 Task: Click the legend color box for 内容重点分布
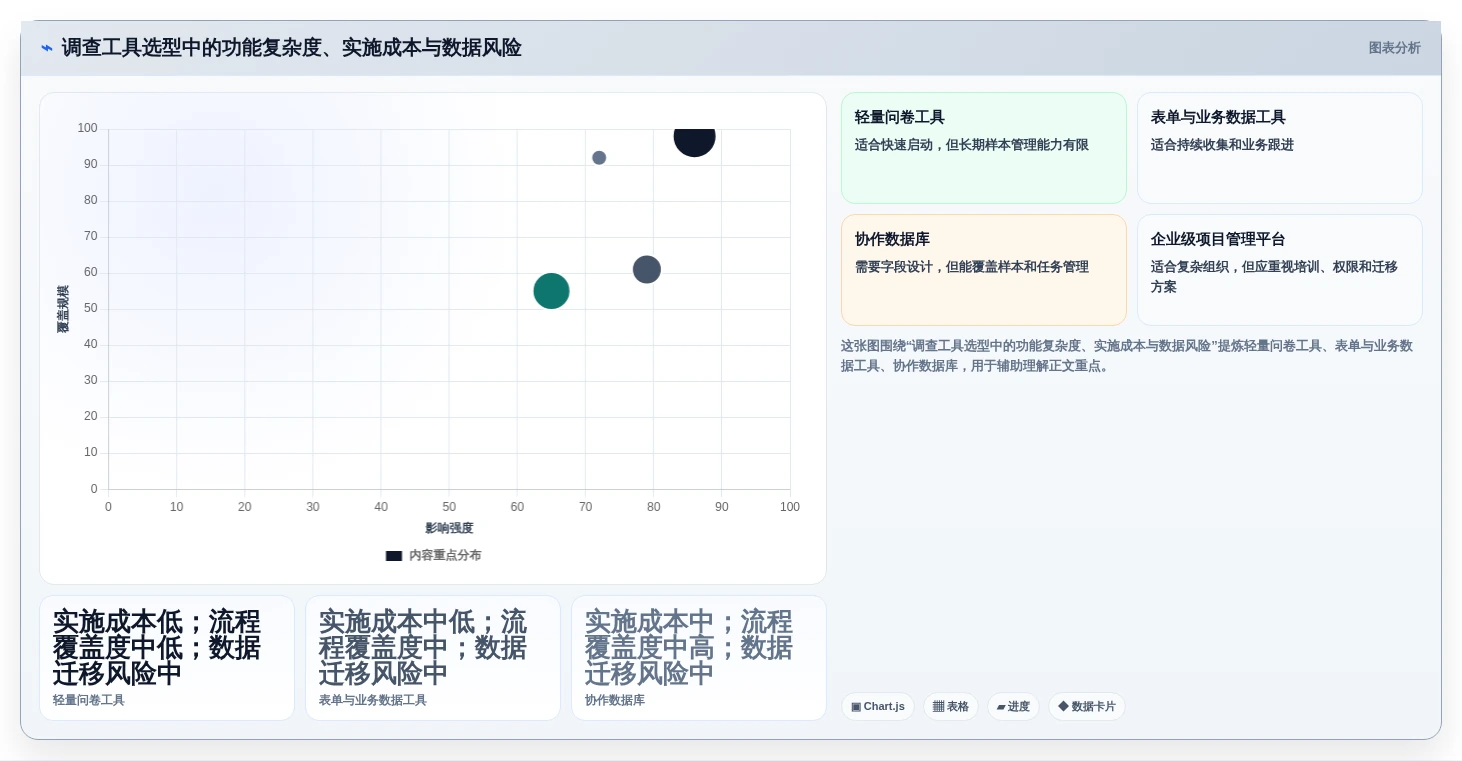(394, 556)
